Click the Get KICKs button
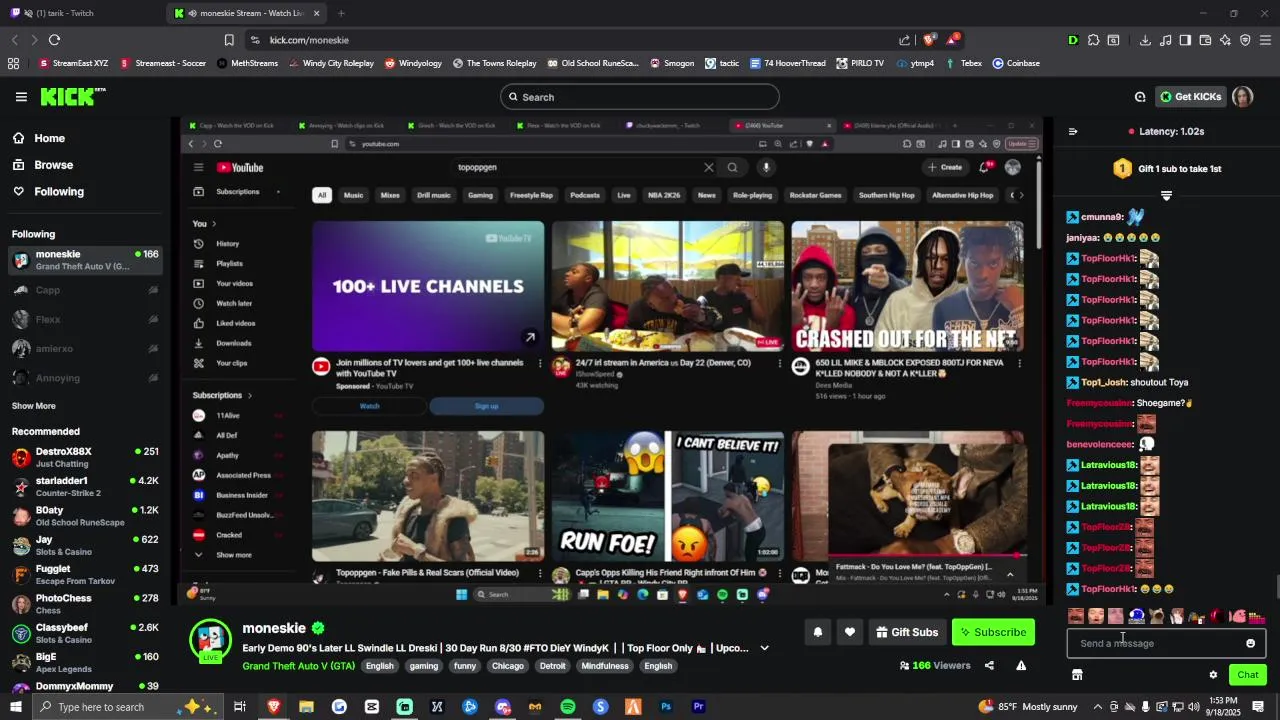This screenshot has height=720, width=1280. point(1190,97)
